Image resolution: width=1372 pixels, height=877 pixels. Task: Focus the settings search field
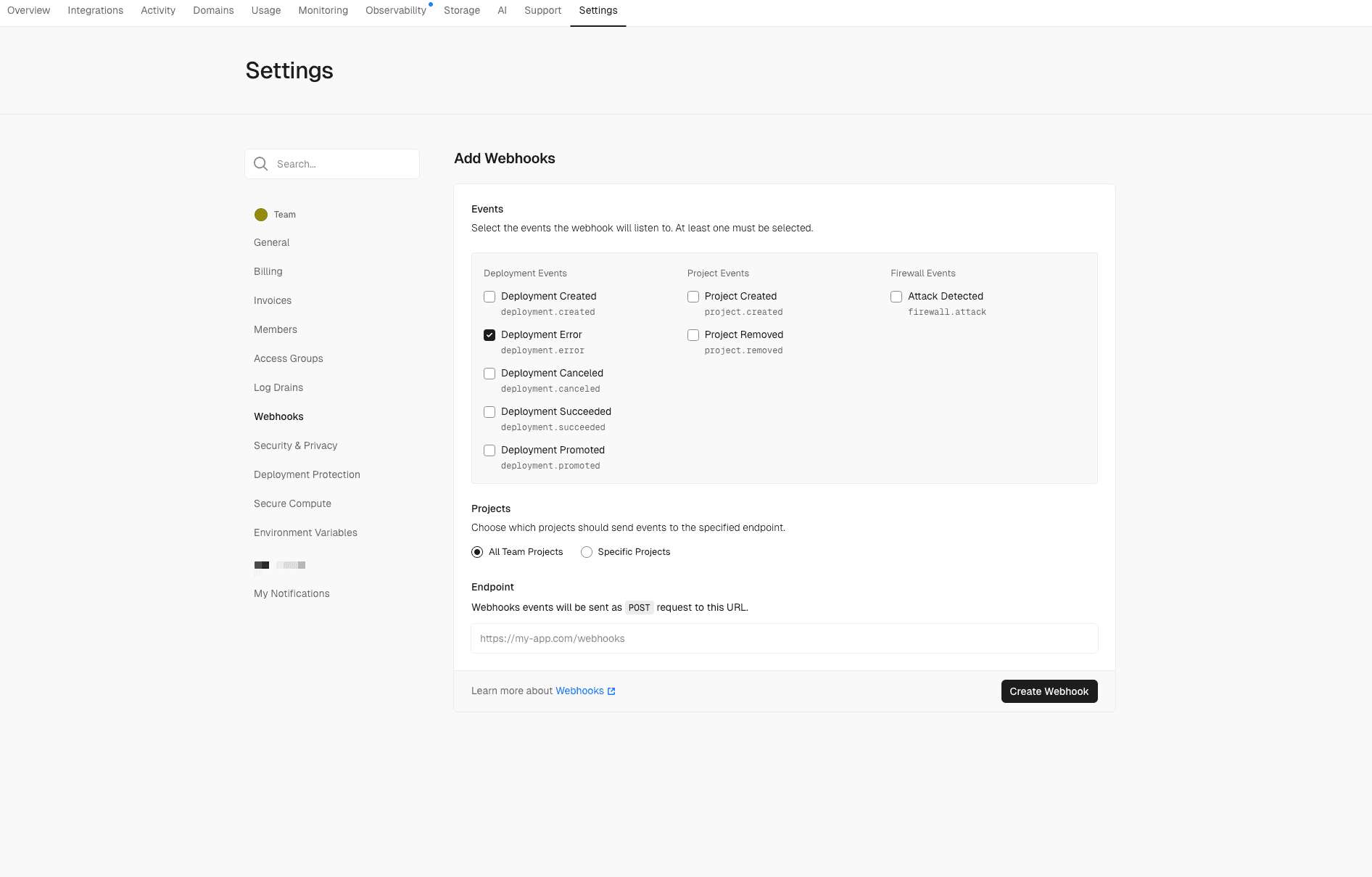[332, 164]
